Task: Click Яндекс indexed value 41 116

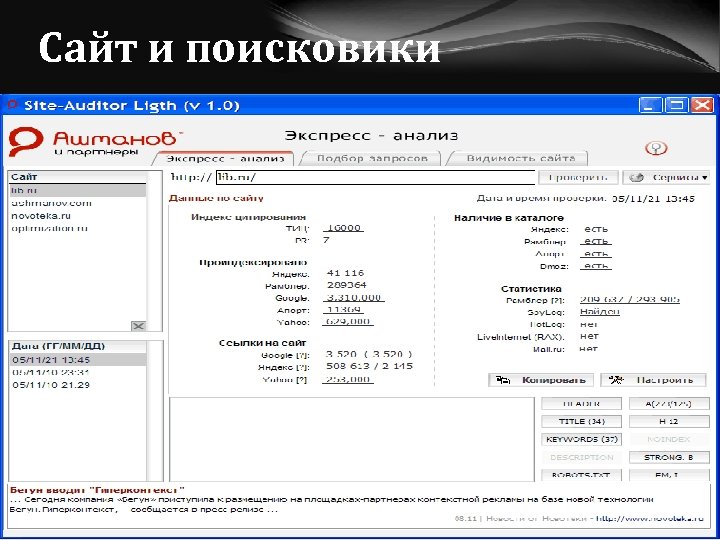Action: [345, 273]
